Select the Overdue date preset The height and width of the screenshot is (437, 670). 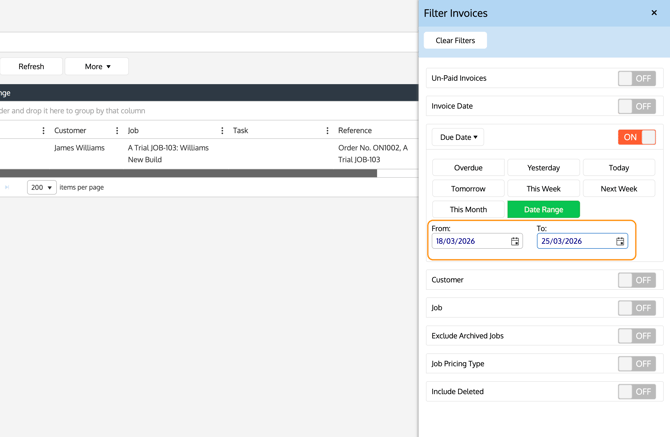[x=468, y=168]
